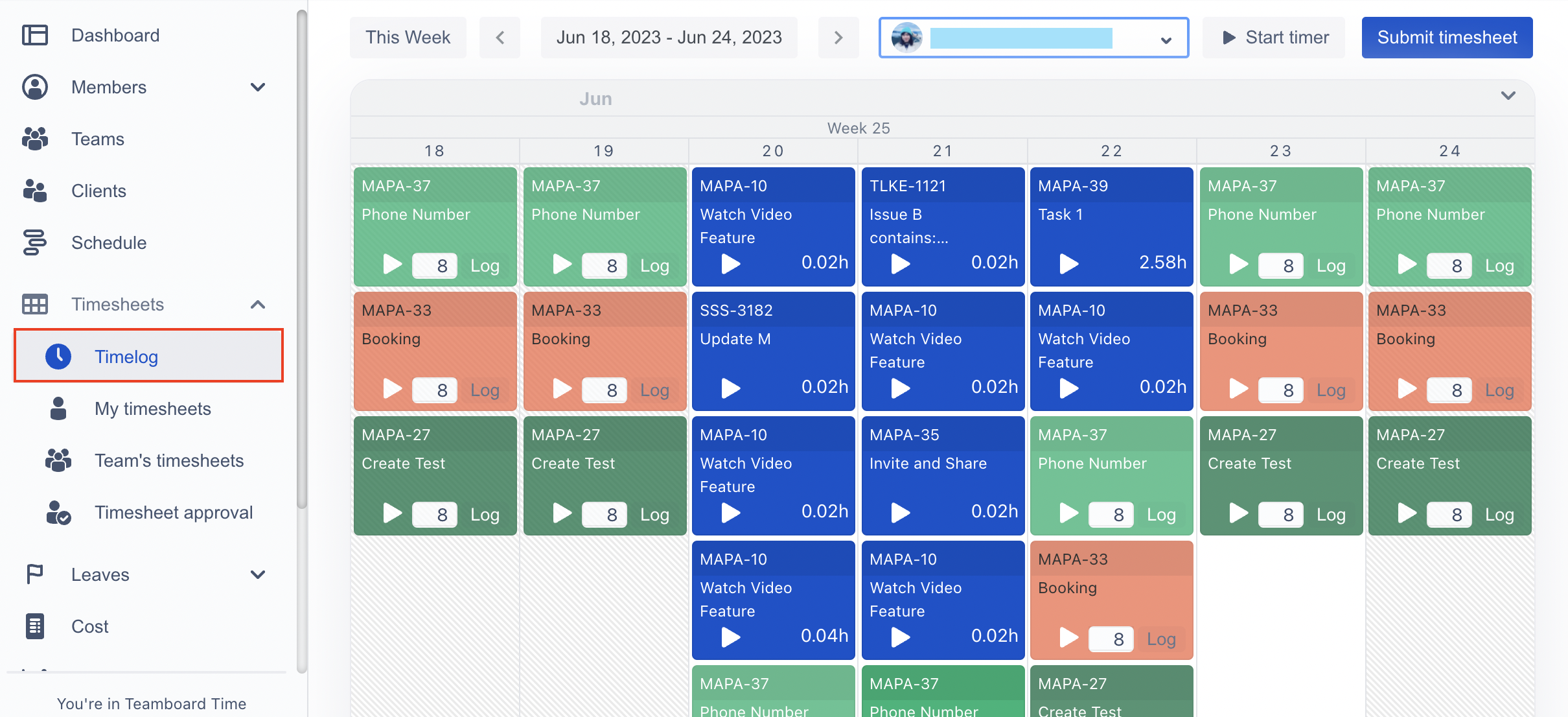The height and width of the screenshot is (717, 1568).
Task: Click the Timesheets grid icon
Action: pyautogui.click(x=35, y=304)
